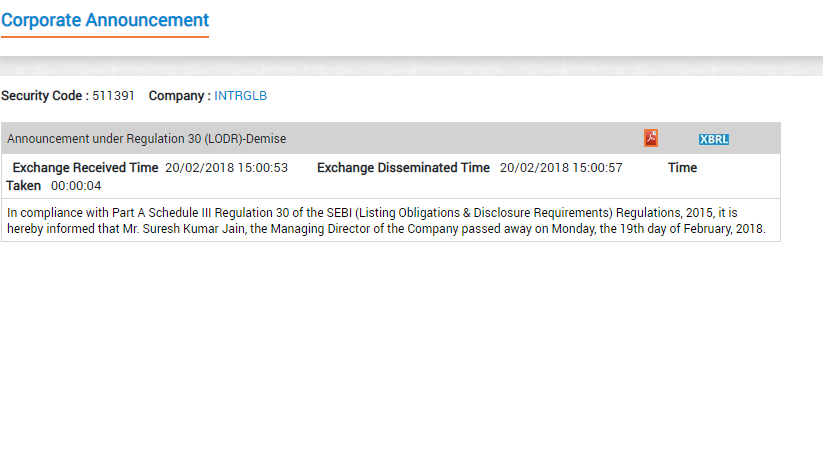Click the orange underline beneath the heading

(105, 37)
